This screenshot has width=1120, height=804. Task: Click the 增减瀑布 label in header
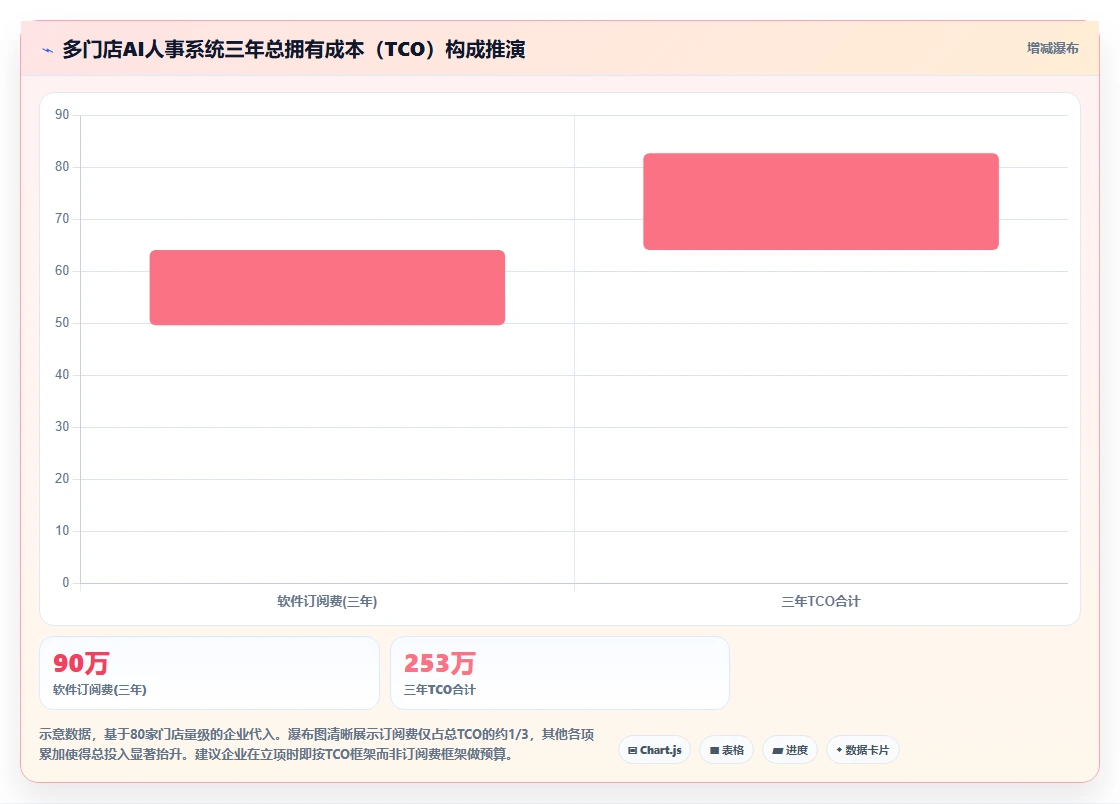(x=1053, y=49)
